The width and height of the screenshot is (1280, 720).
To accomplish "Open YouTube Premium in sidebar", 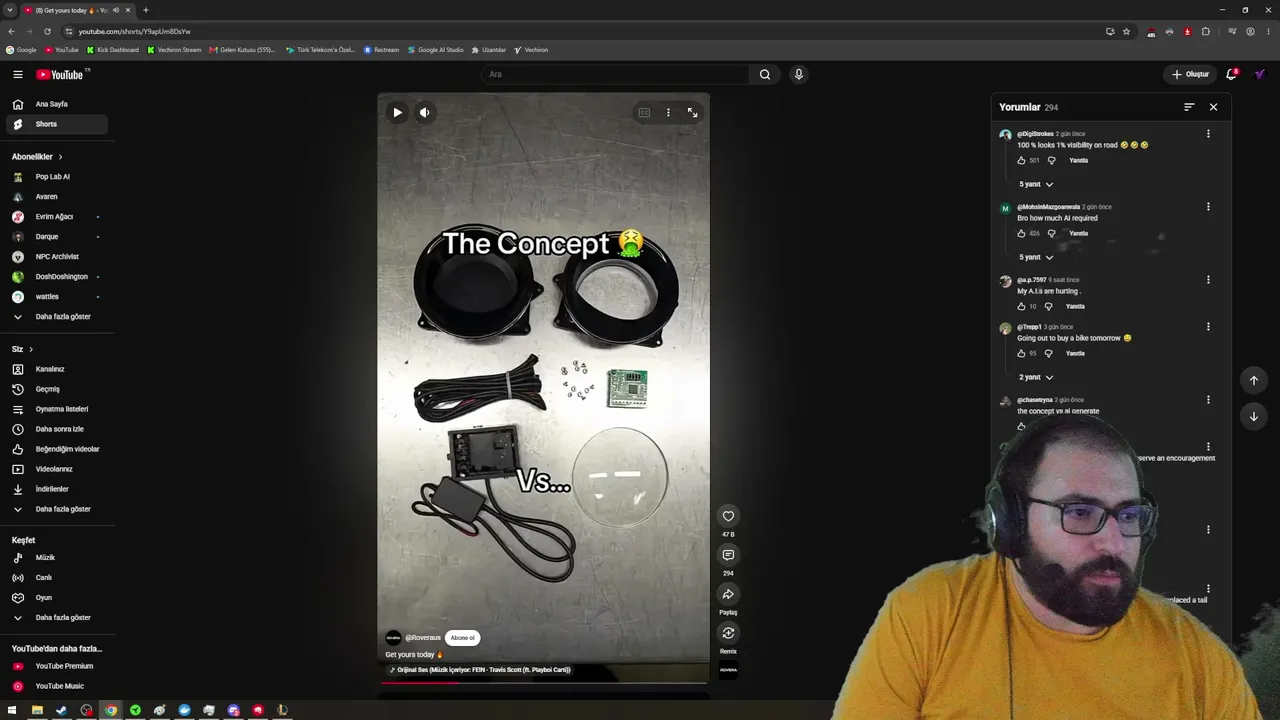I will coord(58,666).
